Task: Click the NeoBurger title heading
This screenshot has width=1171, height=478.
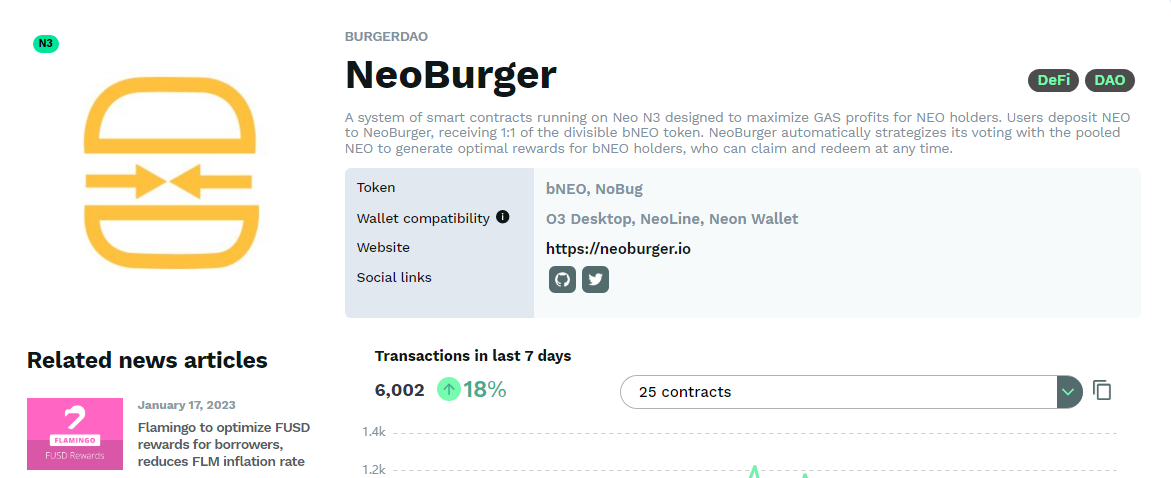Action: [x=451, y=75]
